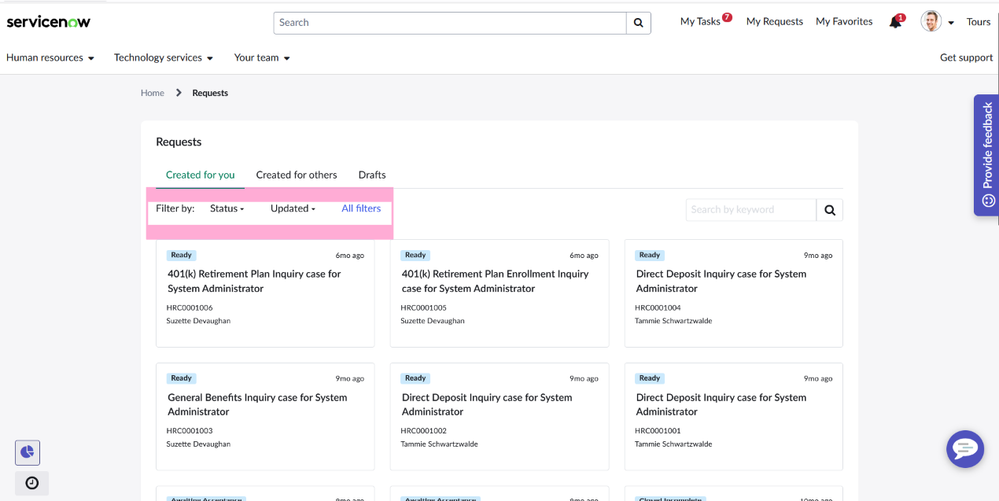The width and height of the screenshot is (999, 501).
Task: Click the caret next to user avatar
Action: 951,22
